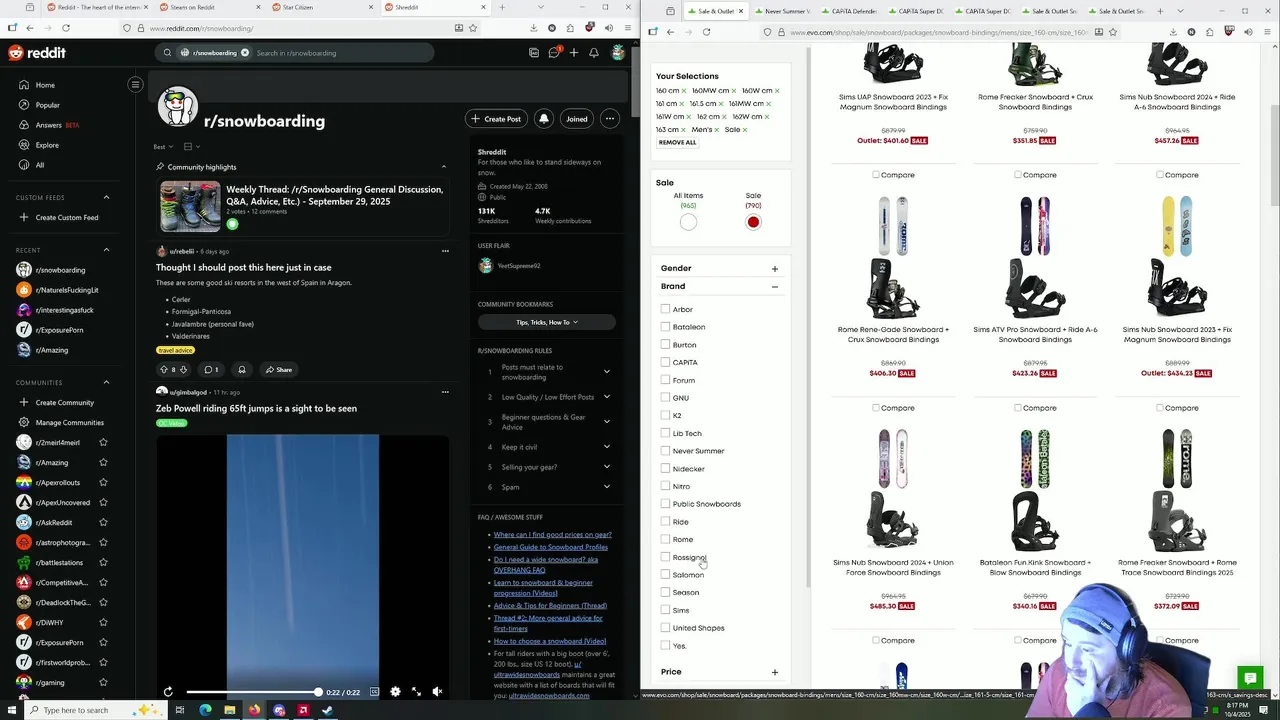Toggle r/snowboarding community notification bell
This screenshot has height=720, width=1280.
[x=544, y=119]
